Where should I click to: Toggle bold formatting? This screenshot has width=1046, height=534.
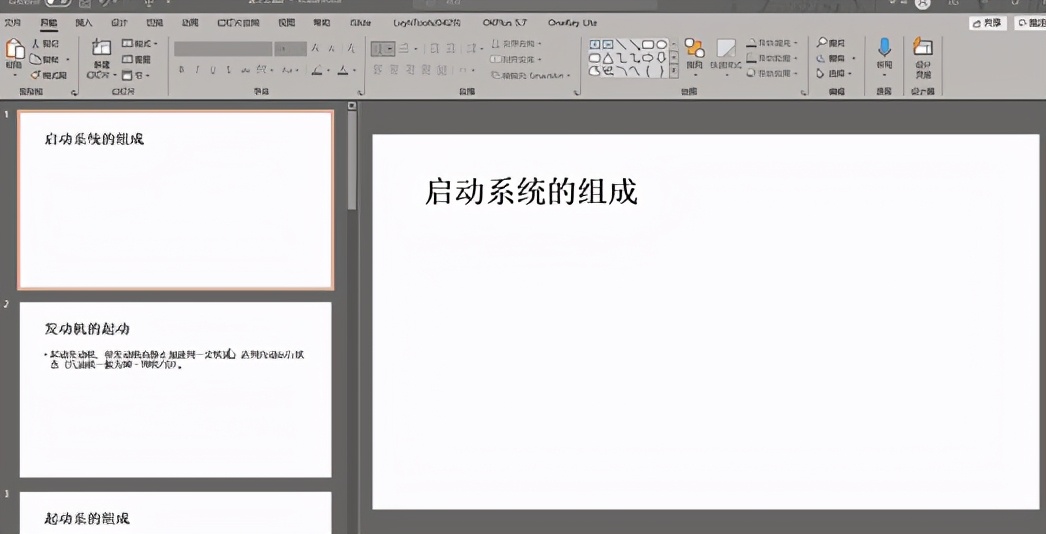(181, 69)
